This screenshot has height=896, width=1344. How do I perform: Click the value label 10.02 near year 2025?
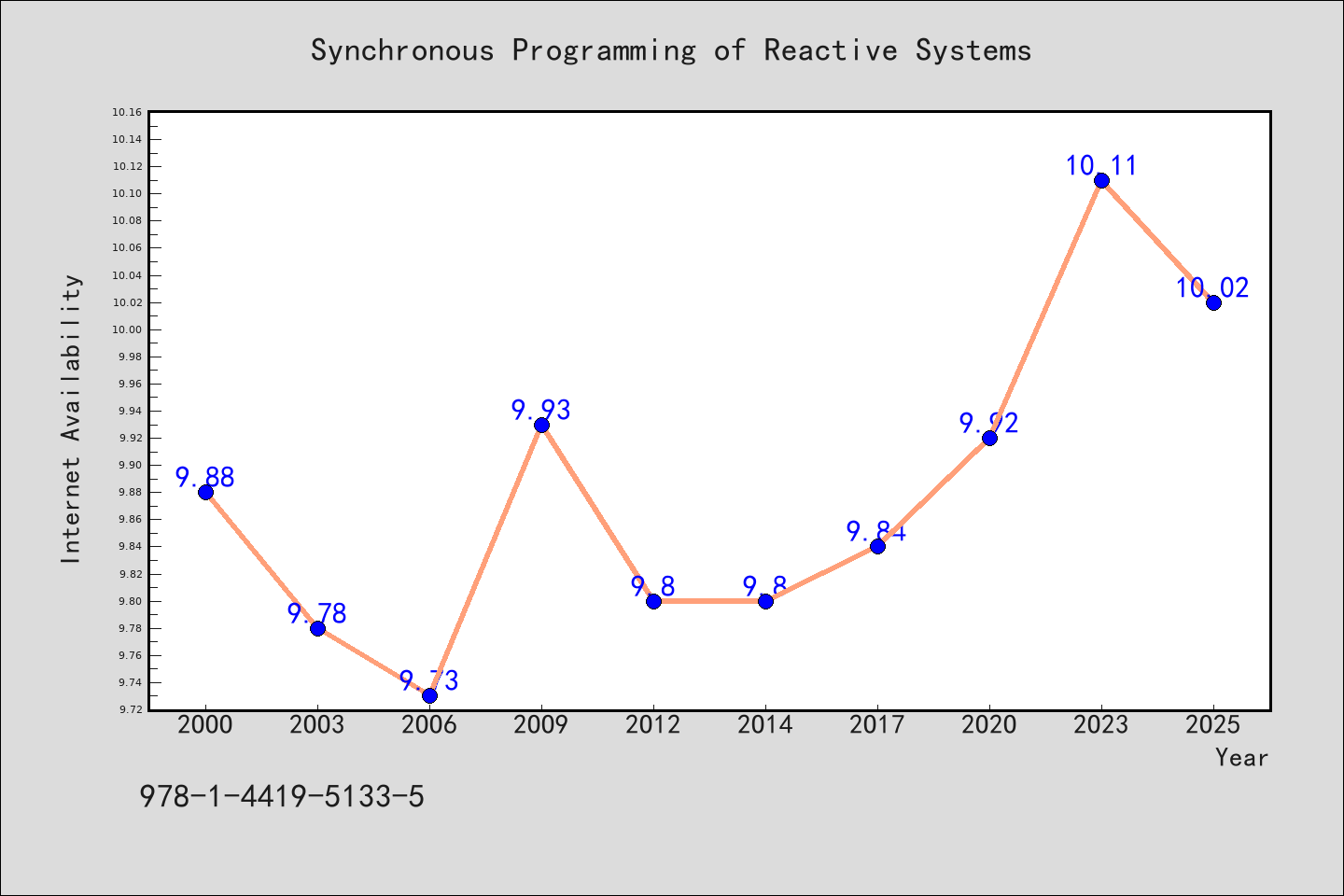click(1212, 287)
